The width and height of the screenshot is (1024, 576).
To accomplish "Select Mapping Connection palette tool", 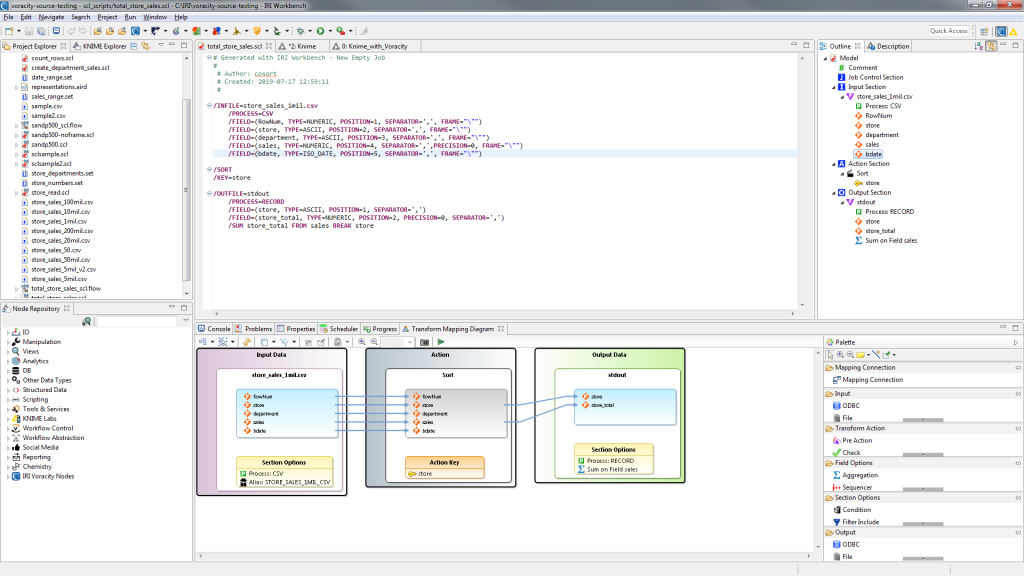I will pyautogui.click(x=867, y=379).
